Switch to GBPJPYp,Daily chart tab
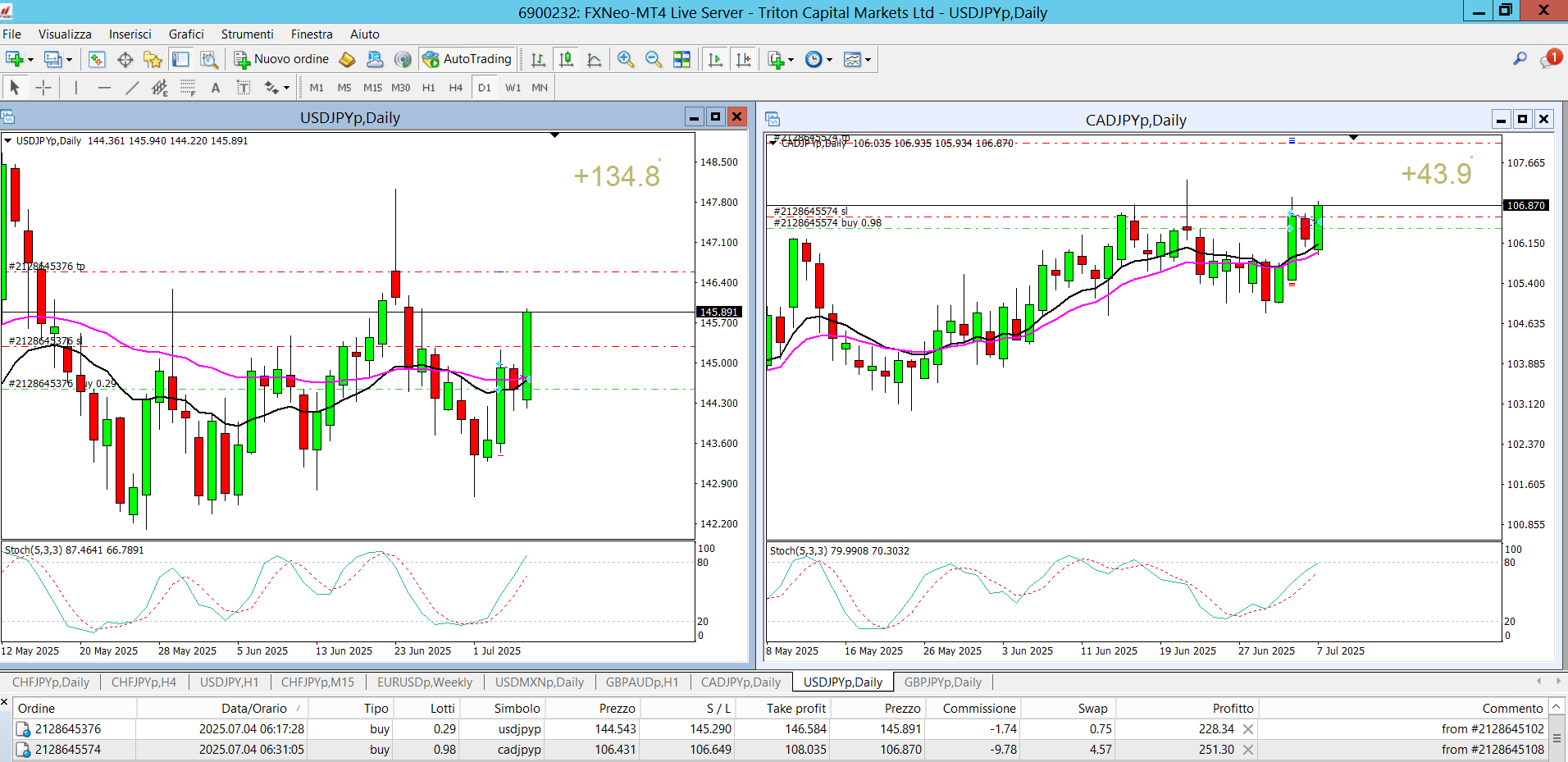 (x=943, y=682)
